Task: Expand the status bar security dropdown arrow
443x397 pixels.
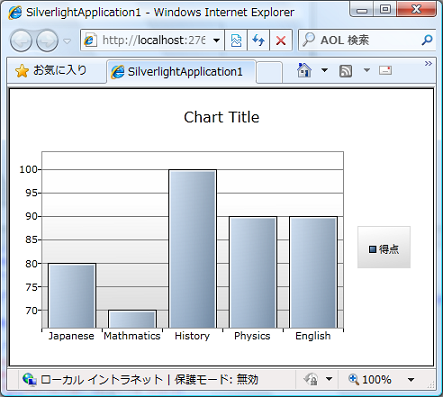Action: click(329, 379)
